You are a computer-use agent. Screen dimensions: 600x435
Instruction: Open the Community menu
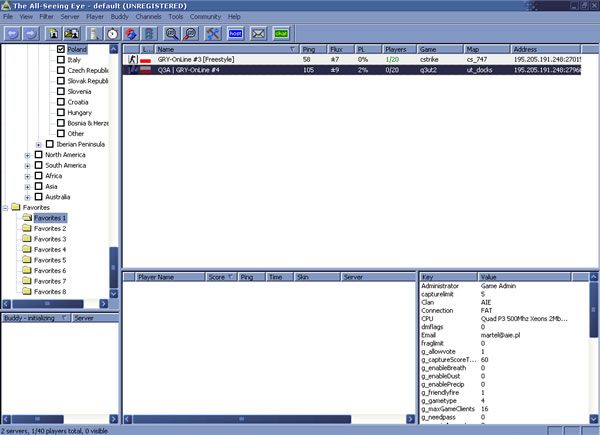[205, 17]
